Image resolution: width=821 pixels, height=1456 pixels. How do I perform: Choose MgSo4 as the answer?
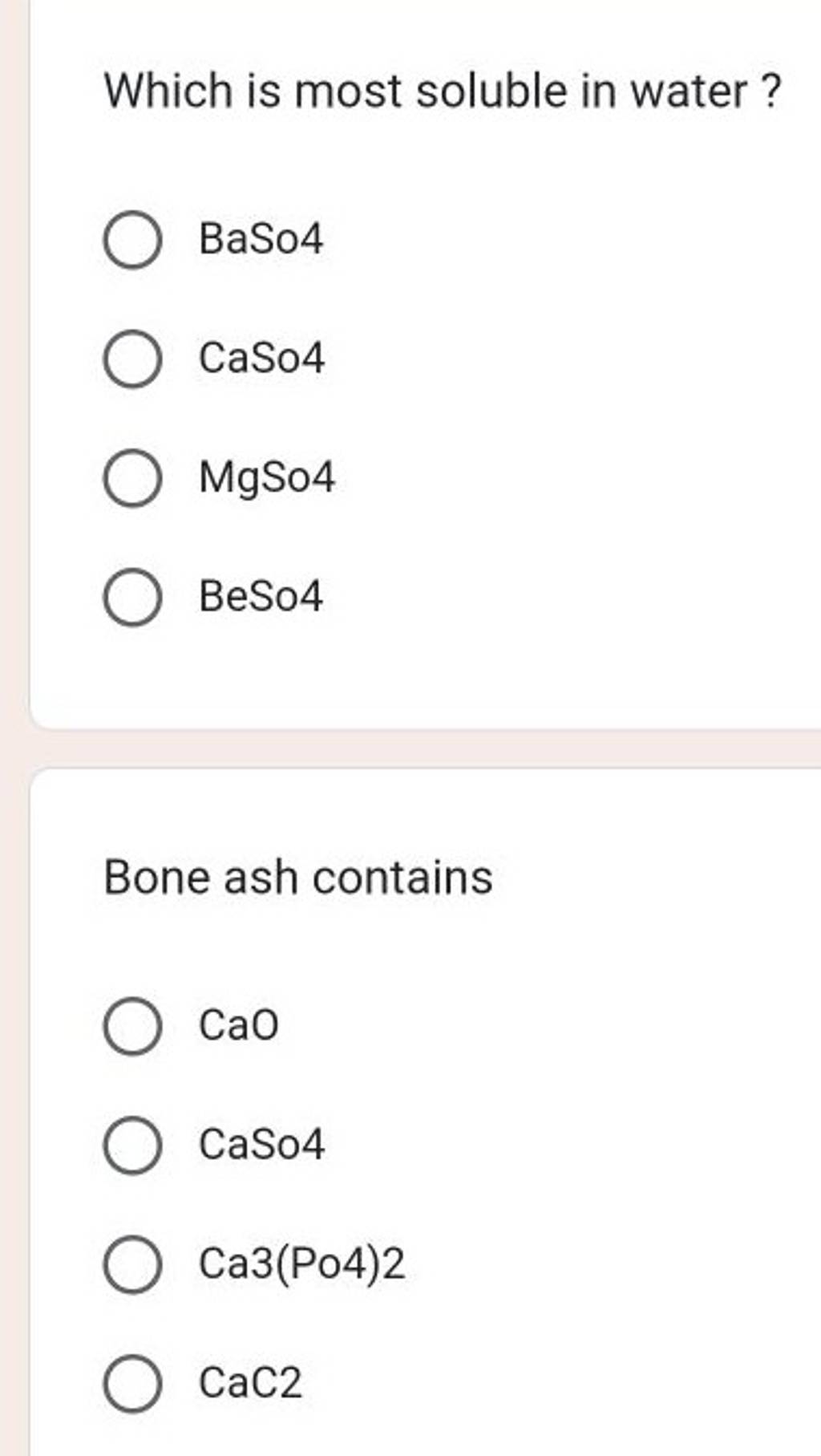coord(132,479)
